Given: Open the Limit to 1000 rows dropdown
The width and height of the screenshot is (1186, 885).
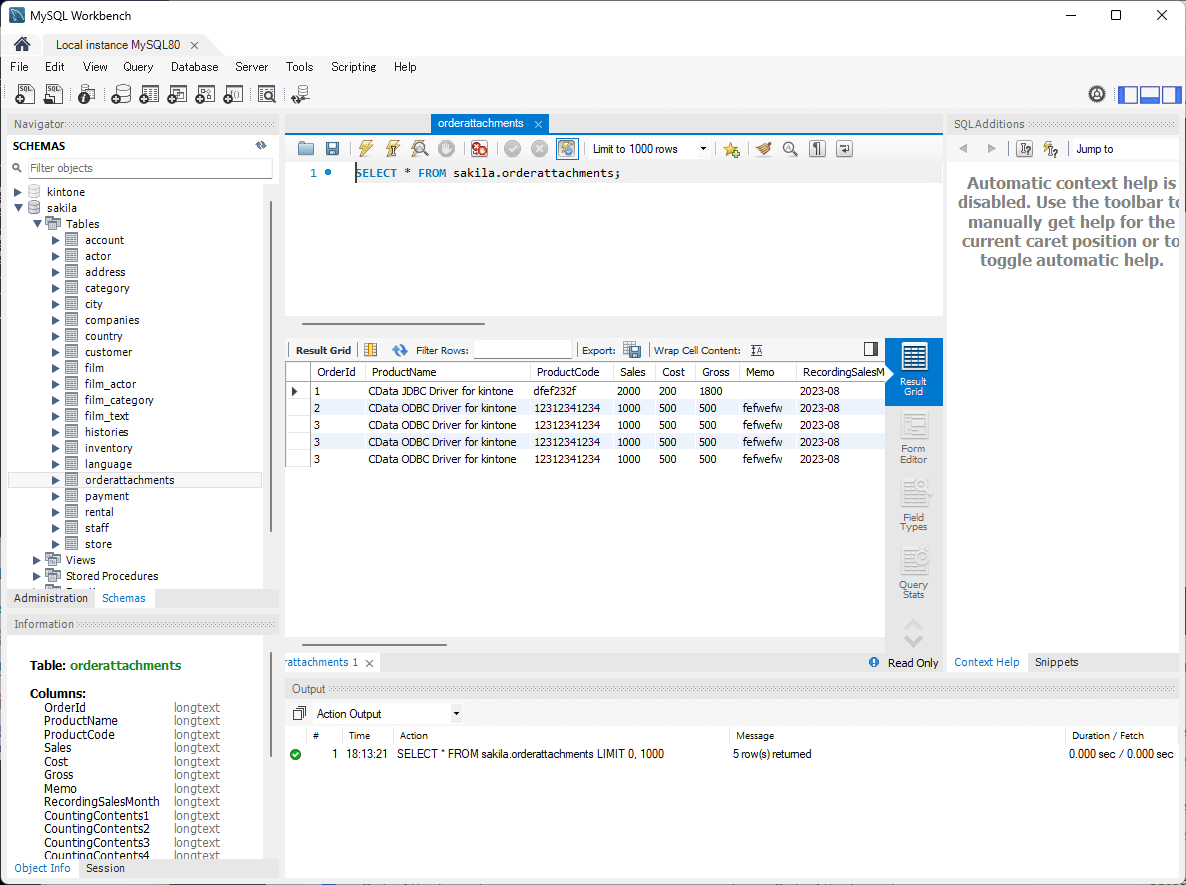Looking at the screenshot, I should 648,149.
